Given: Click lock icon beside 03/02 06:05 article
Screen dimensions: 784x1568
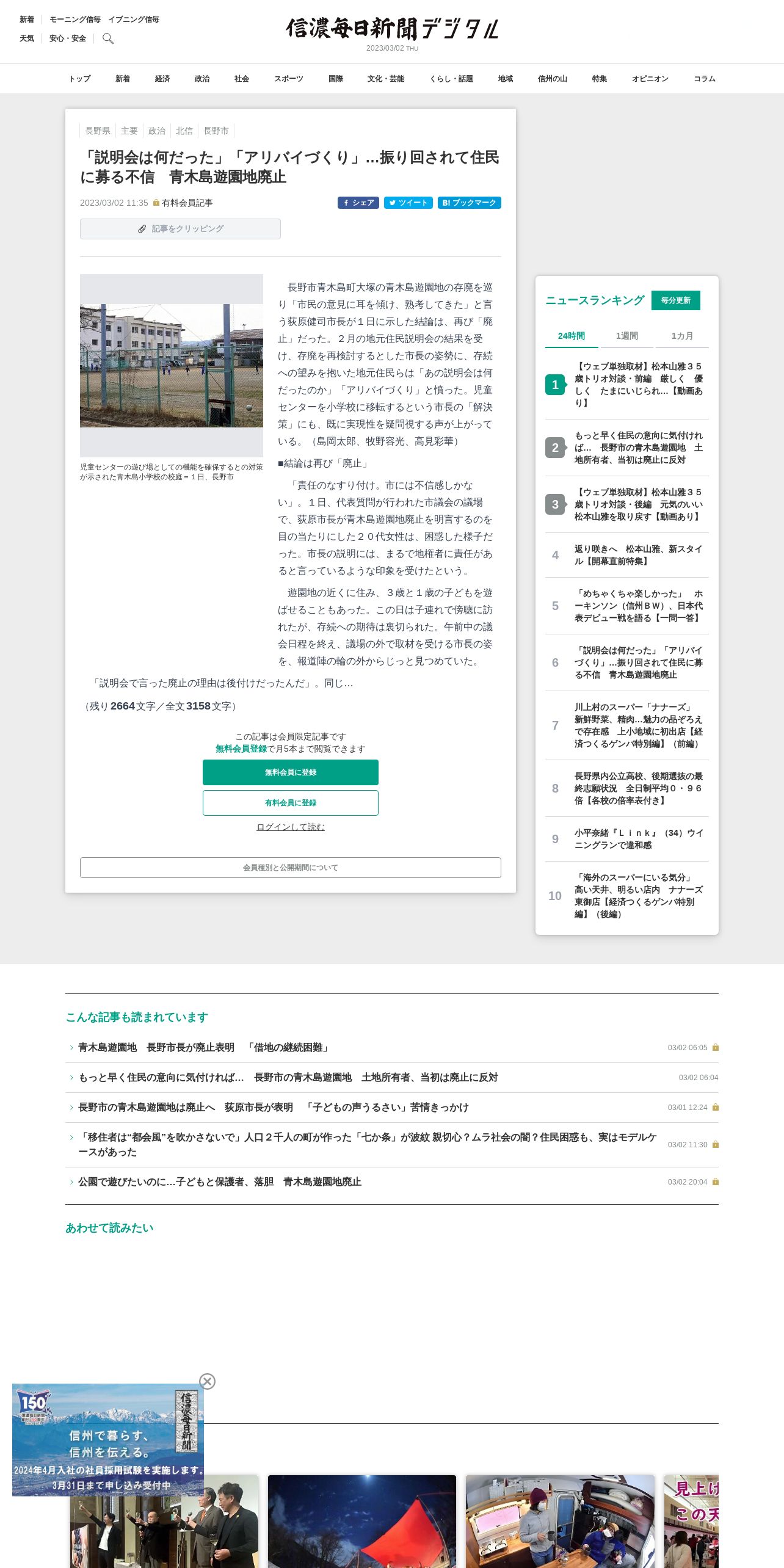Looking at the screenshot, I should [x=716, y=1048].
